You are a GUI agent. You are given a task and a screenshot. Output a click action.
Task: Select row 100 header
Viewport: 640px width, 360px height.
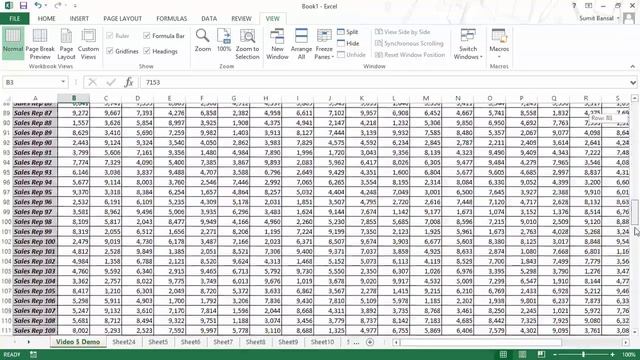point(6,222)
